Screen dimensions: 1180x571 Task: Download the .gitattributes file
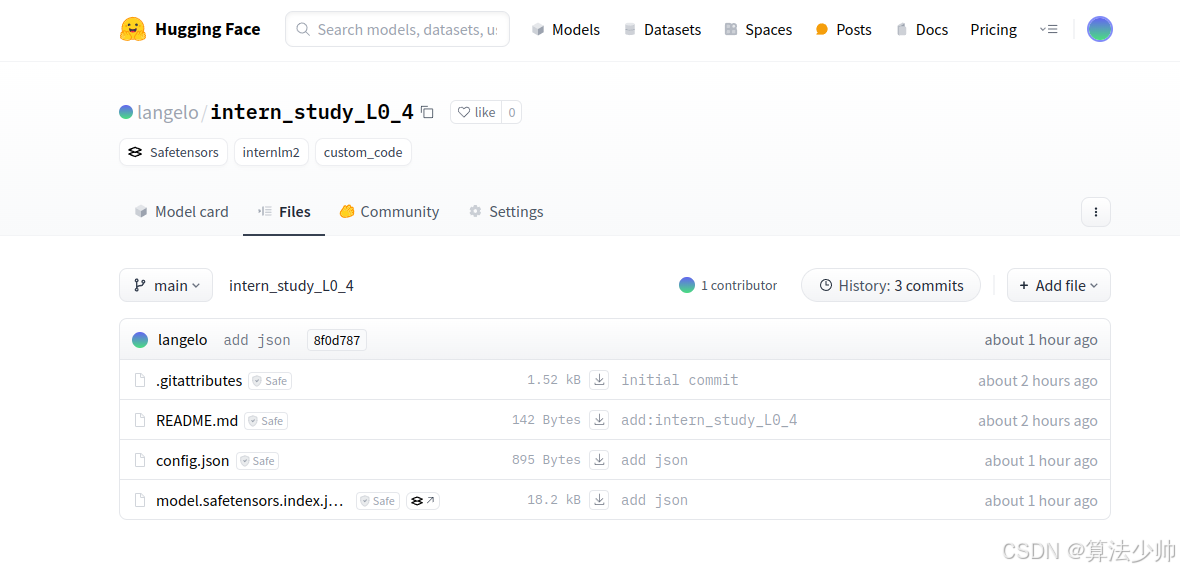(x=599, y=380)
